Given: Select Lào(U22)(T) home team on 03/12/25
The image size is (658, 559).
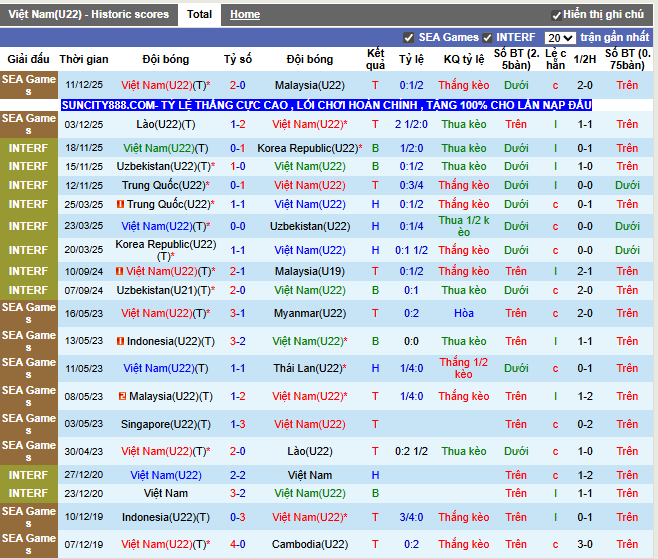Looking at the screenshot, I should [x=166, y=124].
